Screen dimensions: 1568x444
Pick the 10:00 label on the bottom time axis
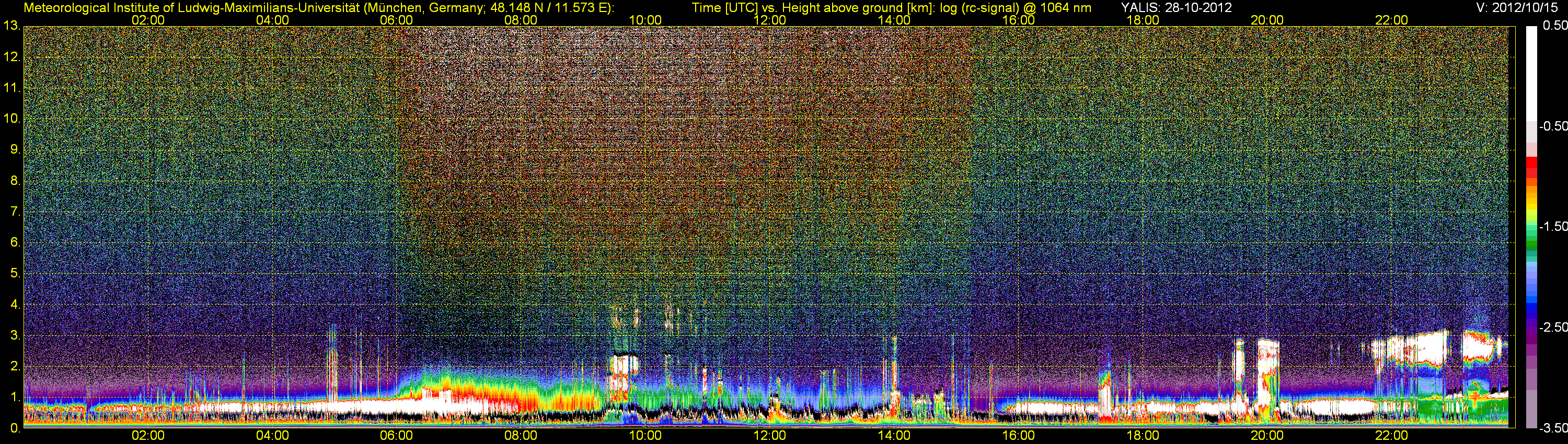coord(645,436)
